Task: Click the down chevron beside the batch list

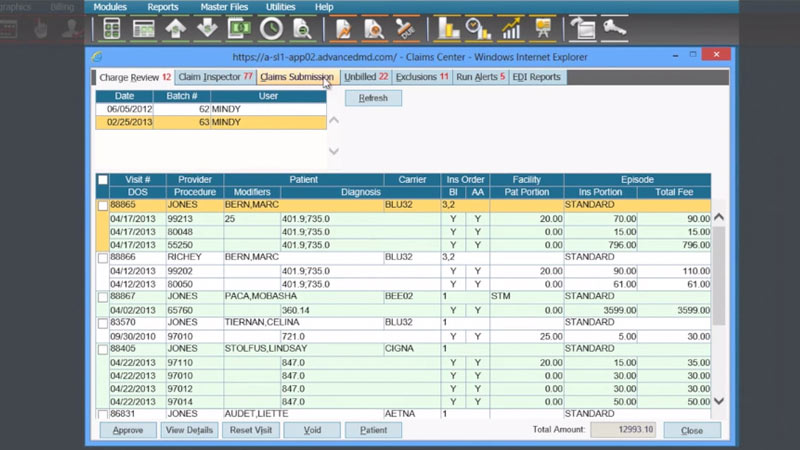Action: coord(334,151)
